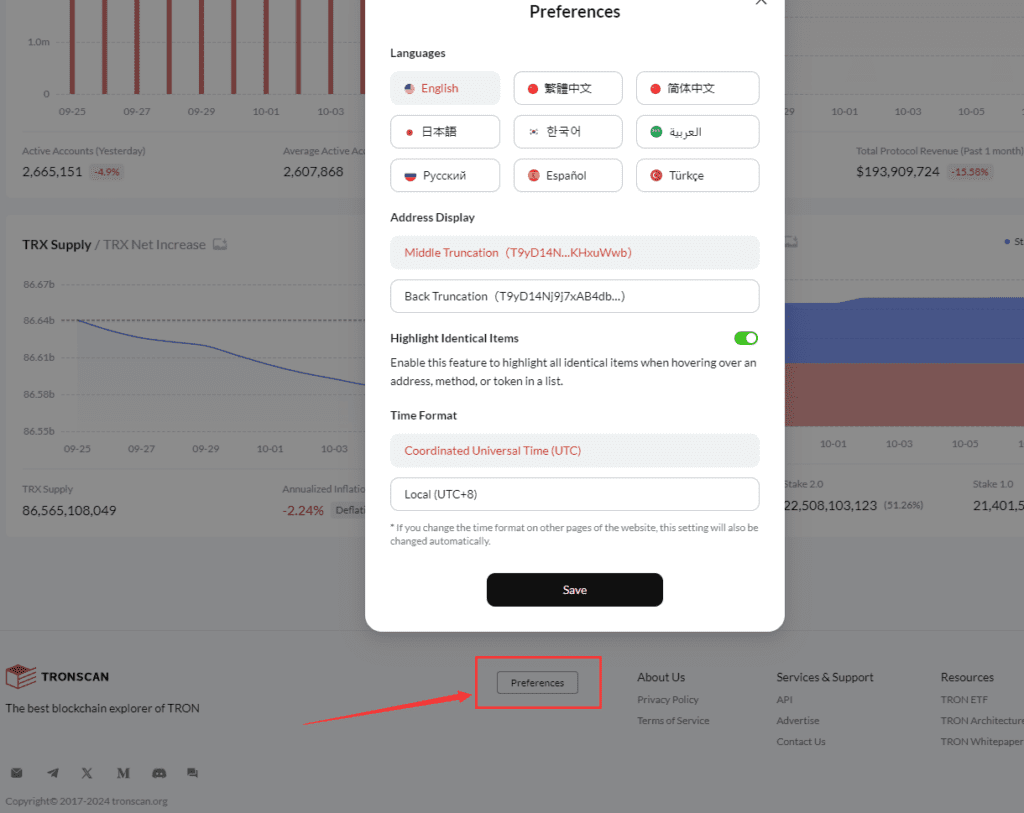Toggle off Highlight Identical Items
This screenshot has width=1024, height=813.
tap(745, 338)
